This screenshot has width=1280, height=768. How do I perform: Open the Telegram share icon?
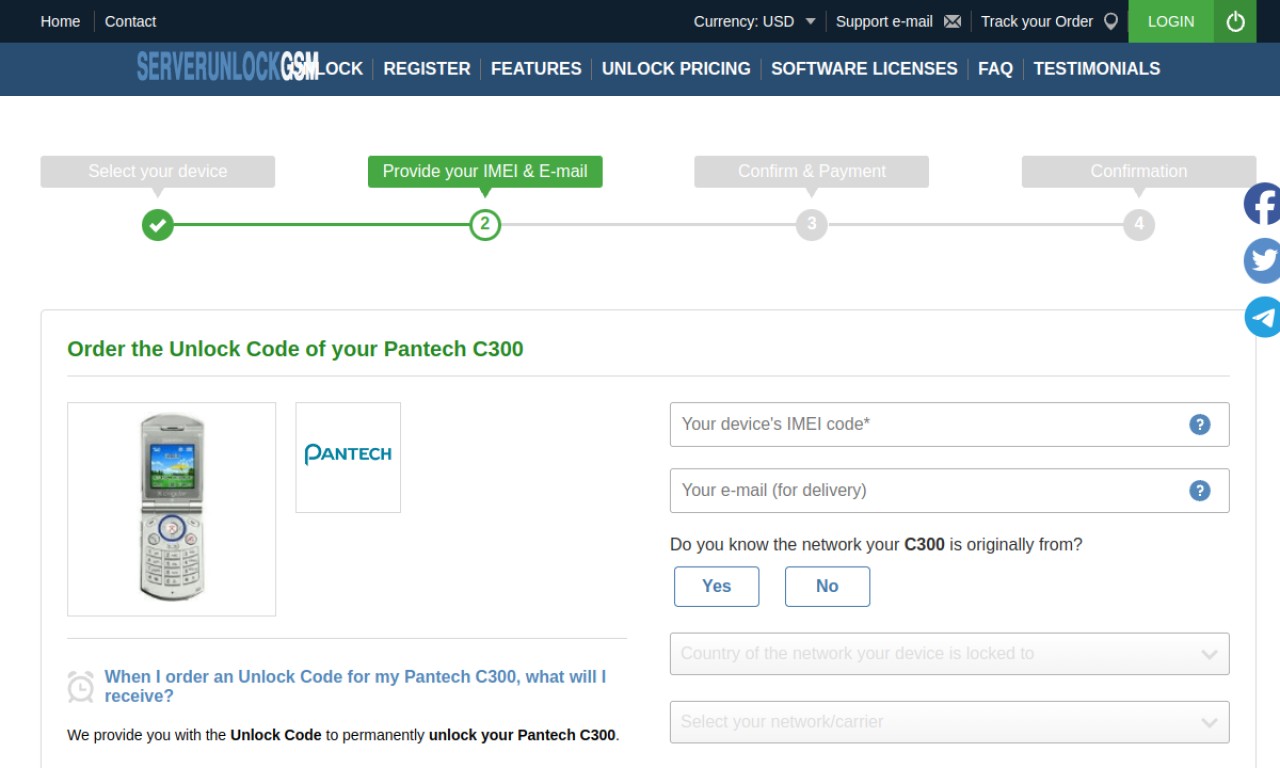click(1262, 317)
